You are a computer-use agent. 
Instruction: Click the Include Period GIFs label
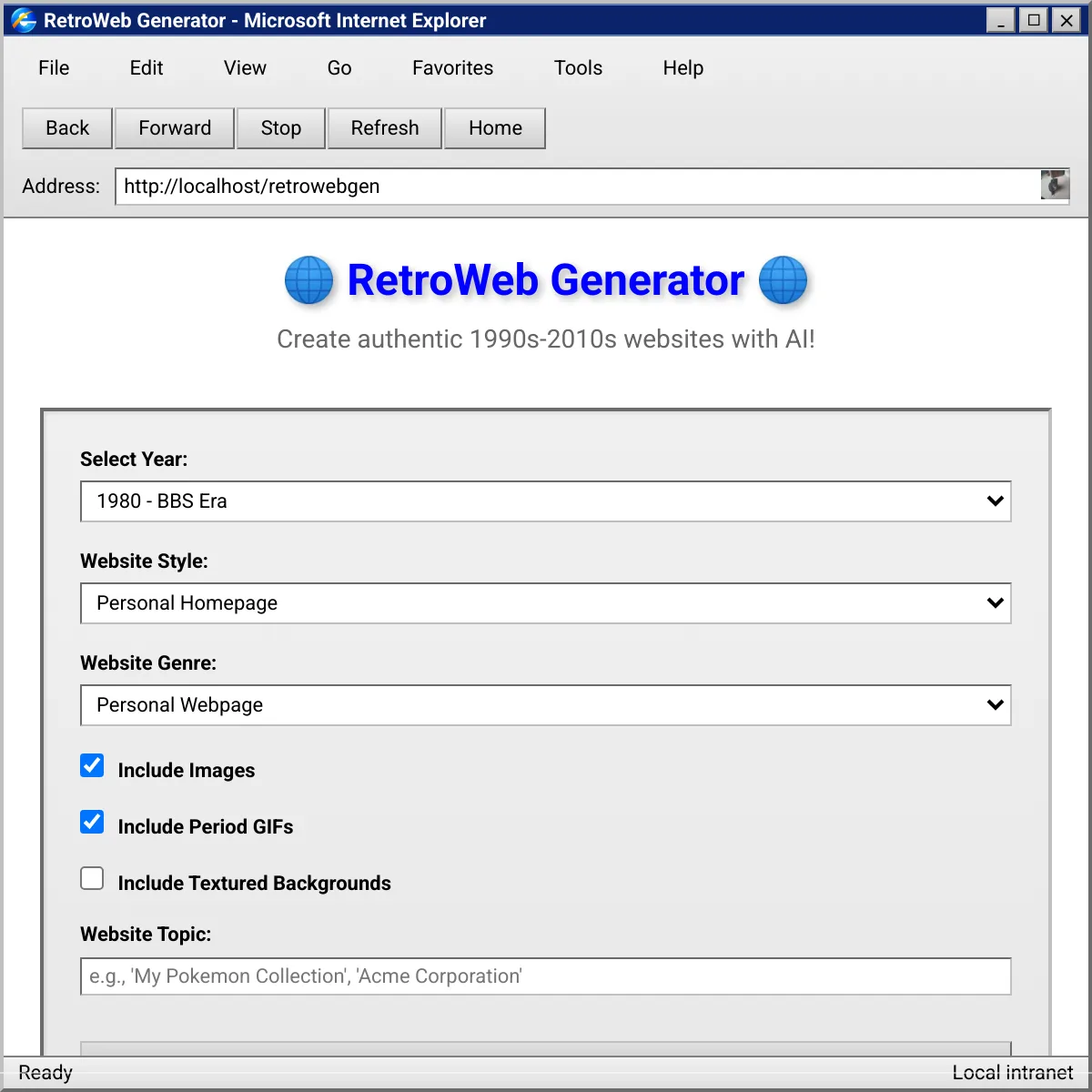pos(206,827)
